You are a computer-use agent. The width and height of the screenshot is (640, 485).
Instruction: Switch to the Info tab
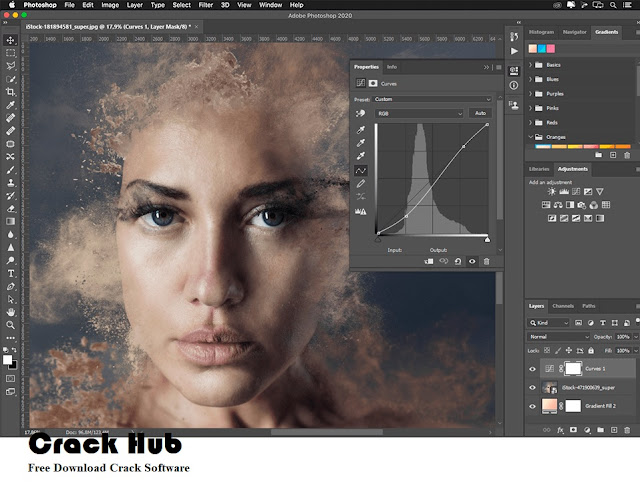[391, 67]
